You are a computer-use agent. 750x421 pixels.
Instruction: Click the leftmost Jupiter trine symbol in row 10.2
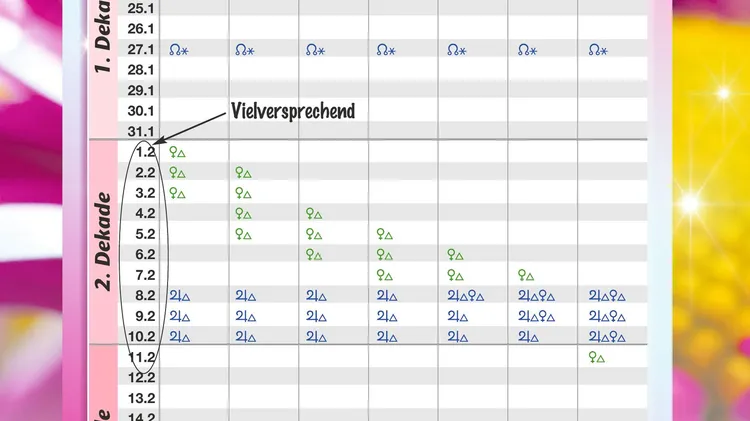tap(179, 337)
